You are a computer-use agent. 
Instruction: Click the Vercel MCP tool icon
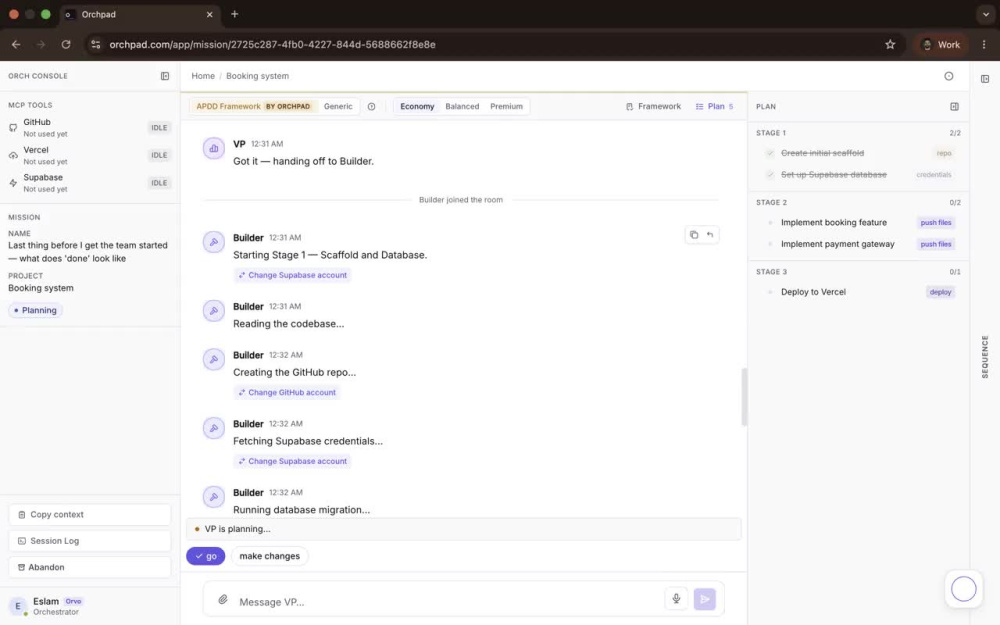(13, 156)
